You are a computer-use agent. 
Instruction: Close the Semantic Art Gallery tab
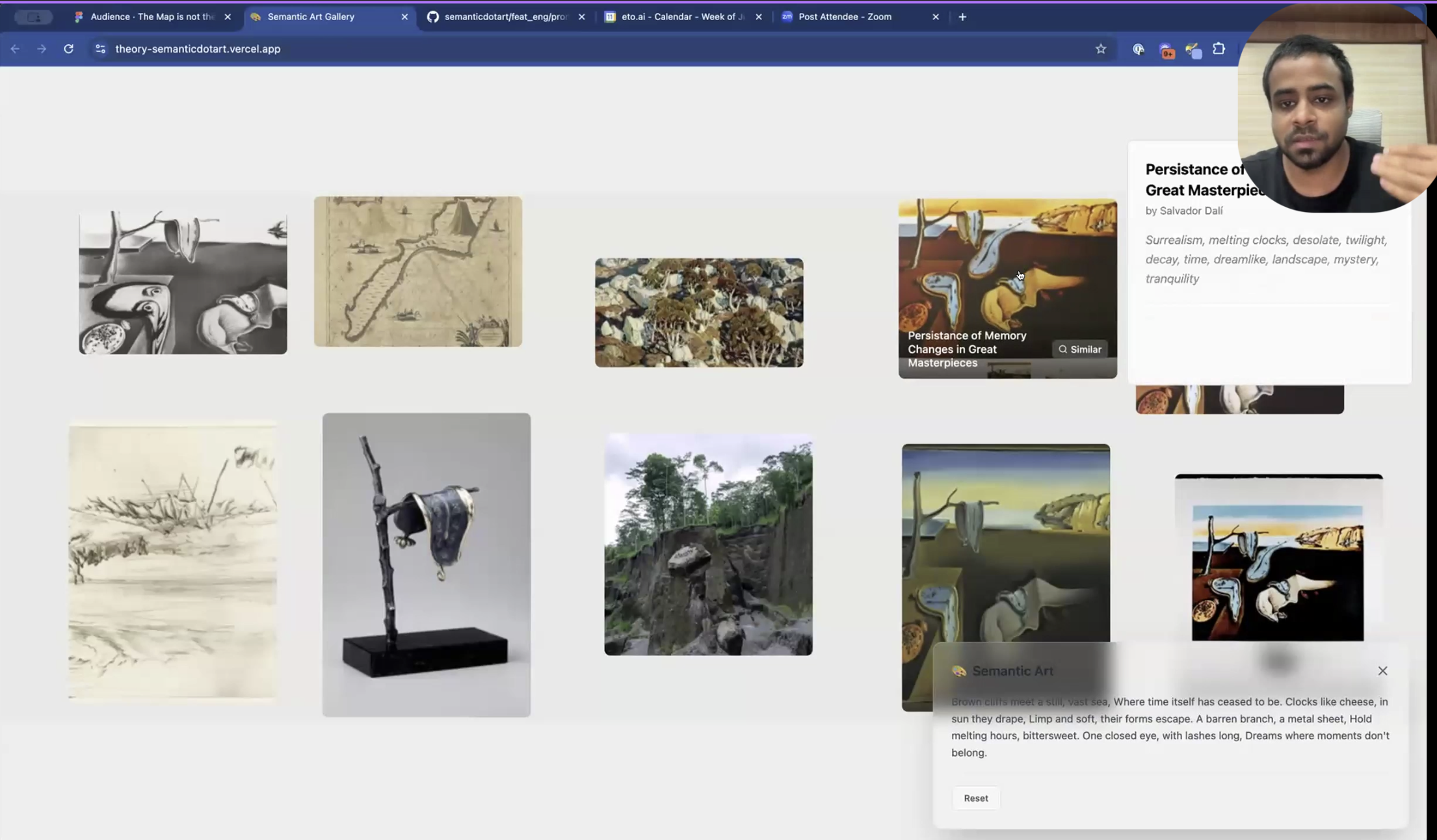[x=404, y=17]
